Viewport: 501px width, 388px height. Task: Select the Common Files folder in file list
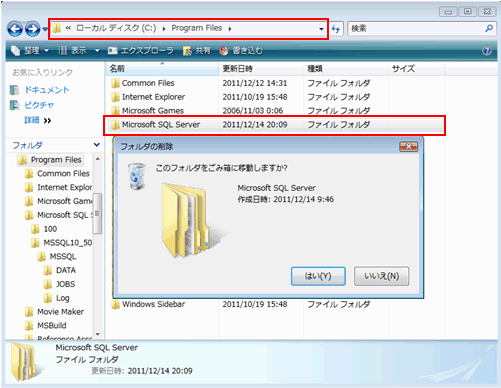[148, 83]
